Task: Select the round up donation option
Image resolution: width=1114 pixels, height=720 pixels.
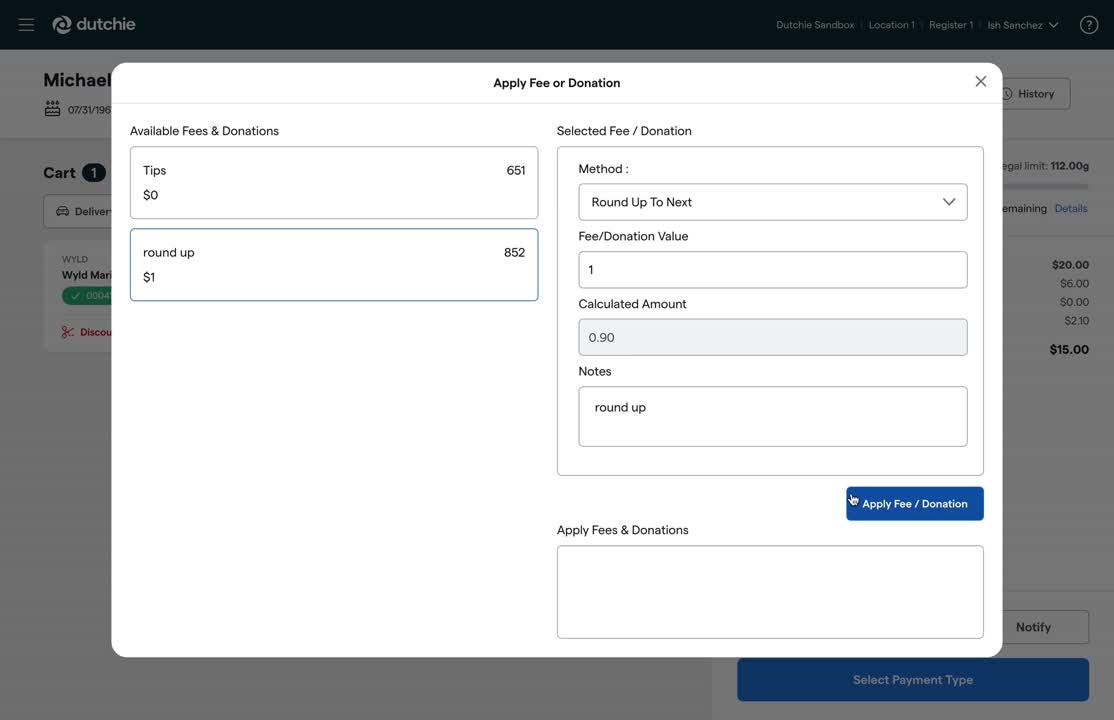Action: coord(334,265)
